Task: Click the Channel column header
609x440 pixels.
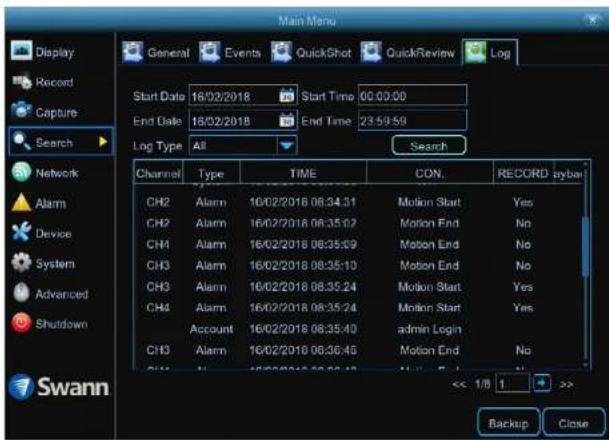Action: pos(158,173)
